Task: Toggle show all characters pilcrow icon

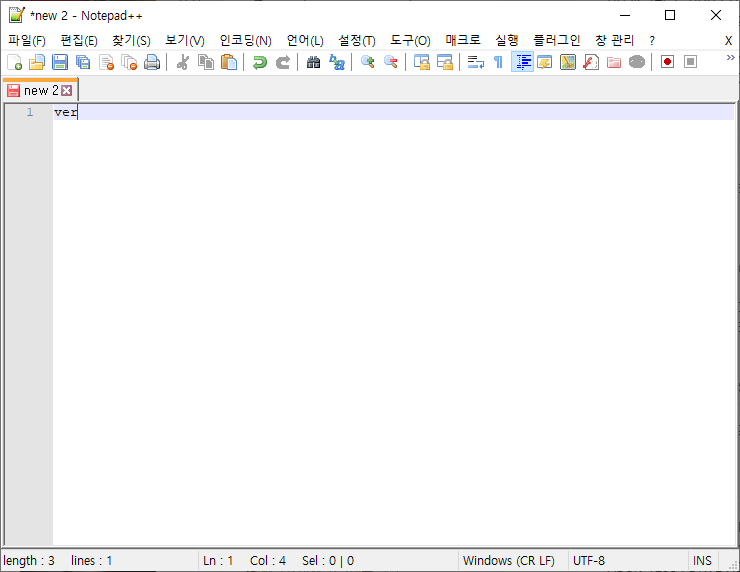Action: (x=498, y=62)
